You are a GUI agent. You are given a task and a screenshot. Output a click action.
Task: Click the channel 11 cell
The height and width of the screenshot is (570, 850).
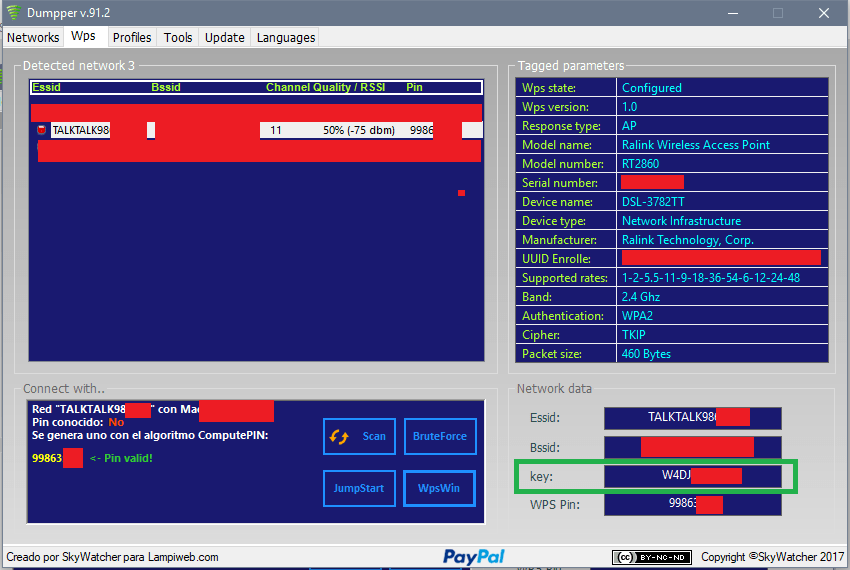(275, 130)
